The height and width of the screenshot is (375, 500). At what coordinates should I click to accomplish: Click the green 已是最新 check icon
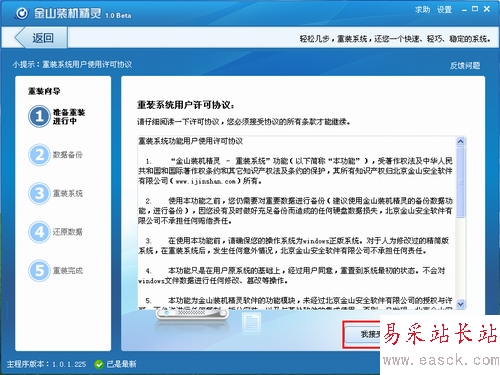99,364
